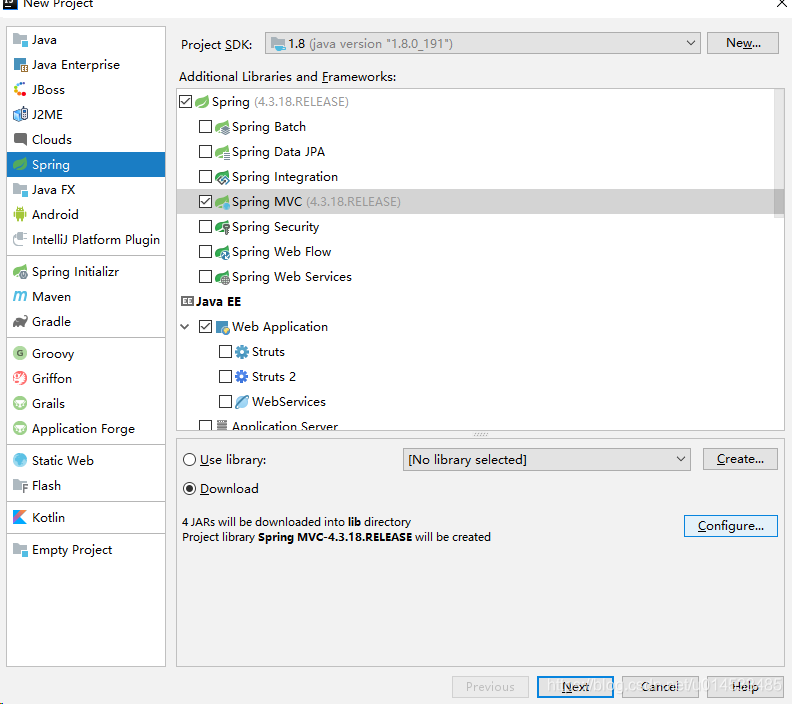Screen dimensions: 792x704
Task: Click the splitter grip below frameworks list
Action: pyautogui.click(x=480, y=434)
